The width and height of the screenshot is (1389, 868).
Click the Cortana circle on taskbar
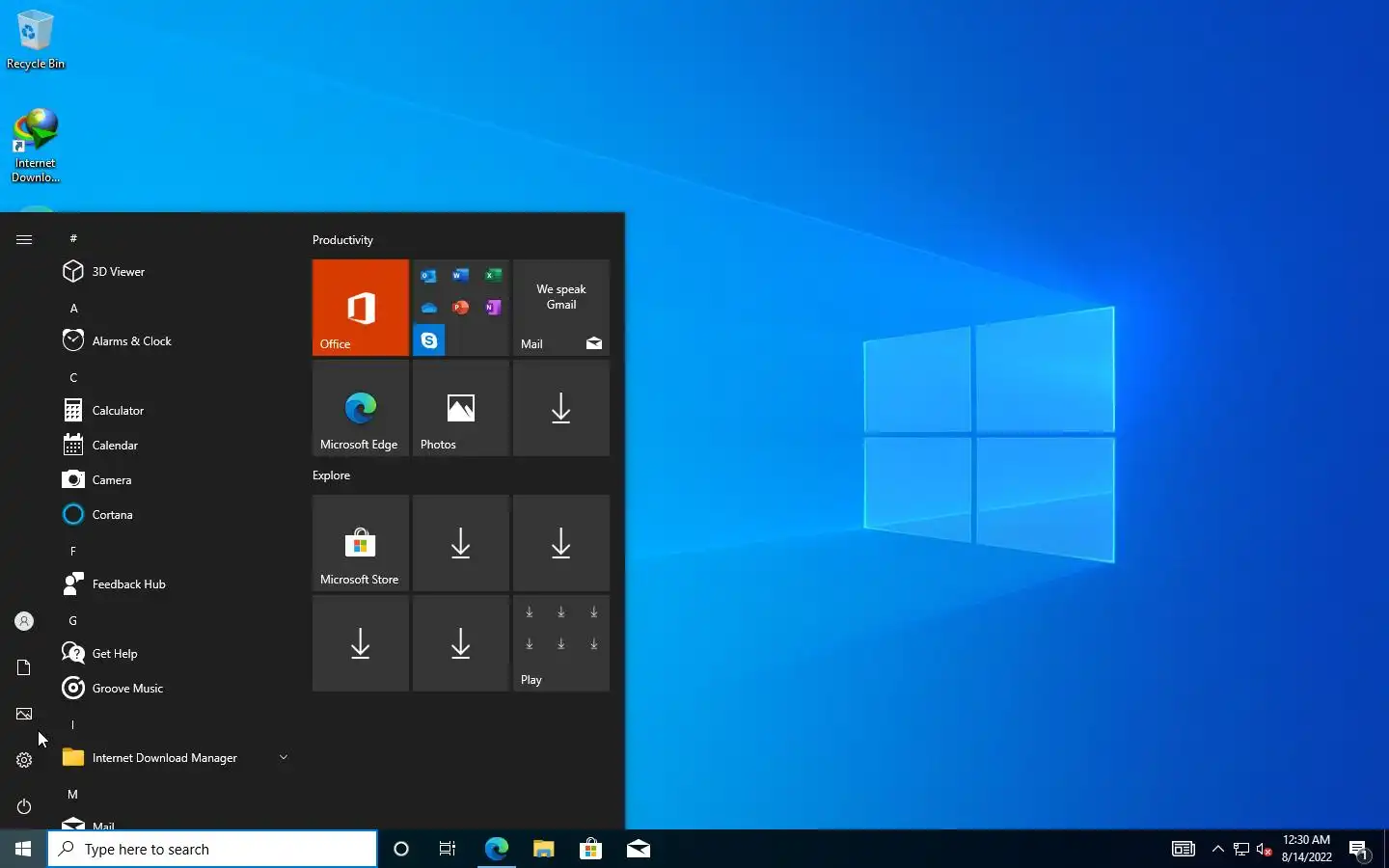point(401,849)
